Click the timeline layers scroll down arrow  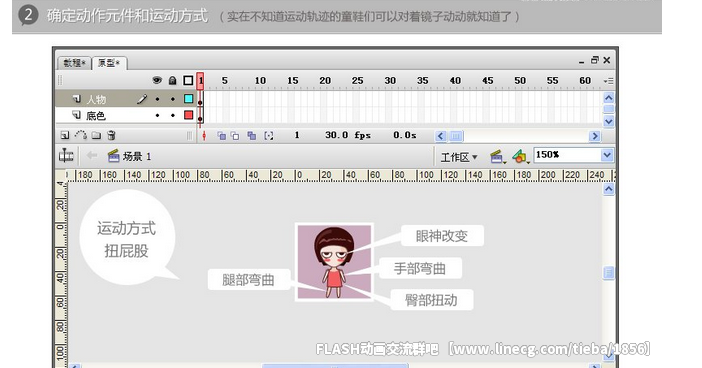click(608, 121)
